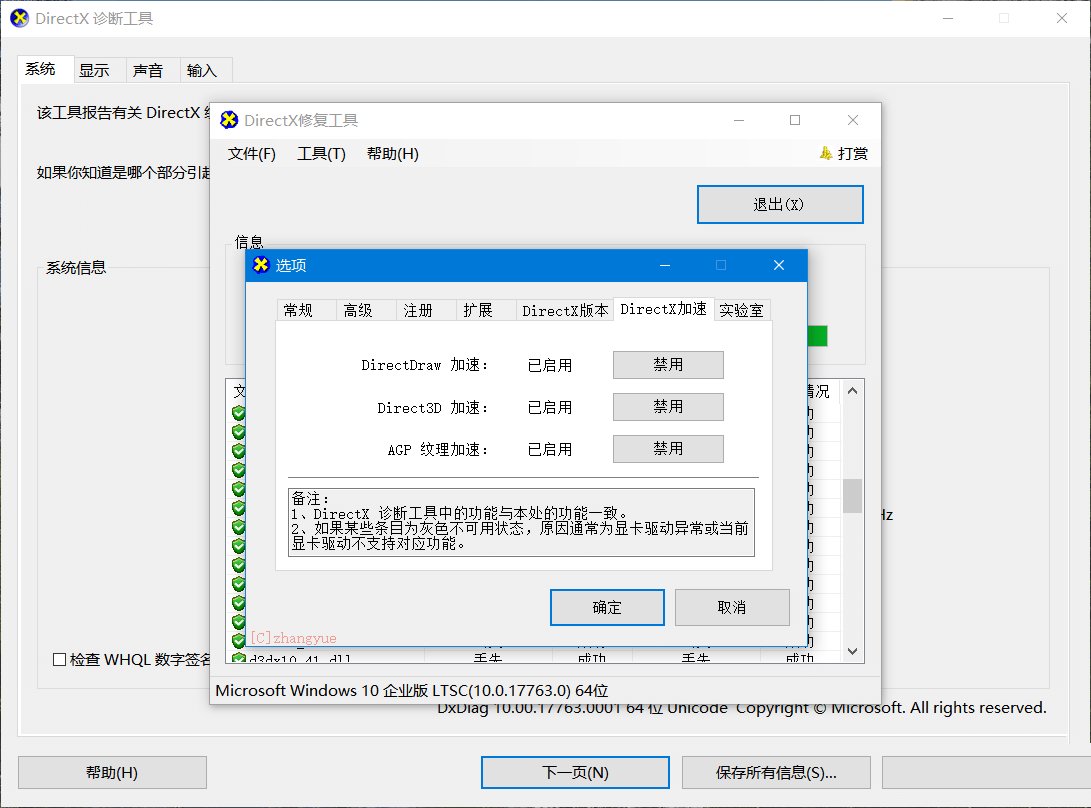Open 帮助(H) menu in repair tool
Screen dimensions: 1091x808
coord(392,154)
